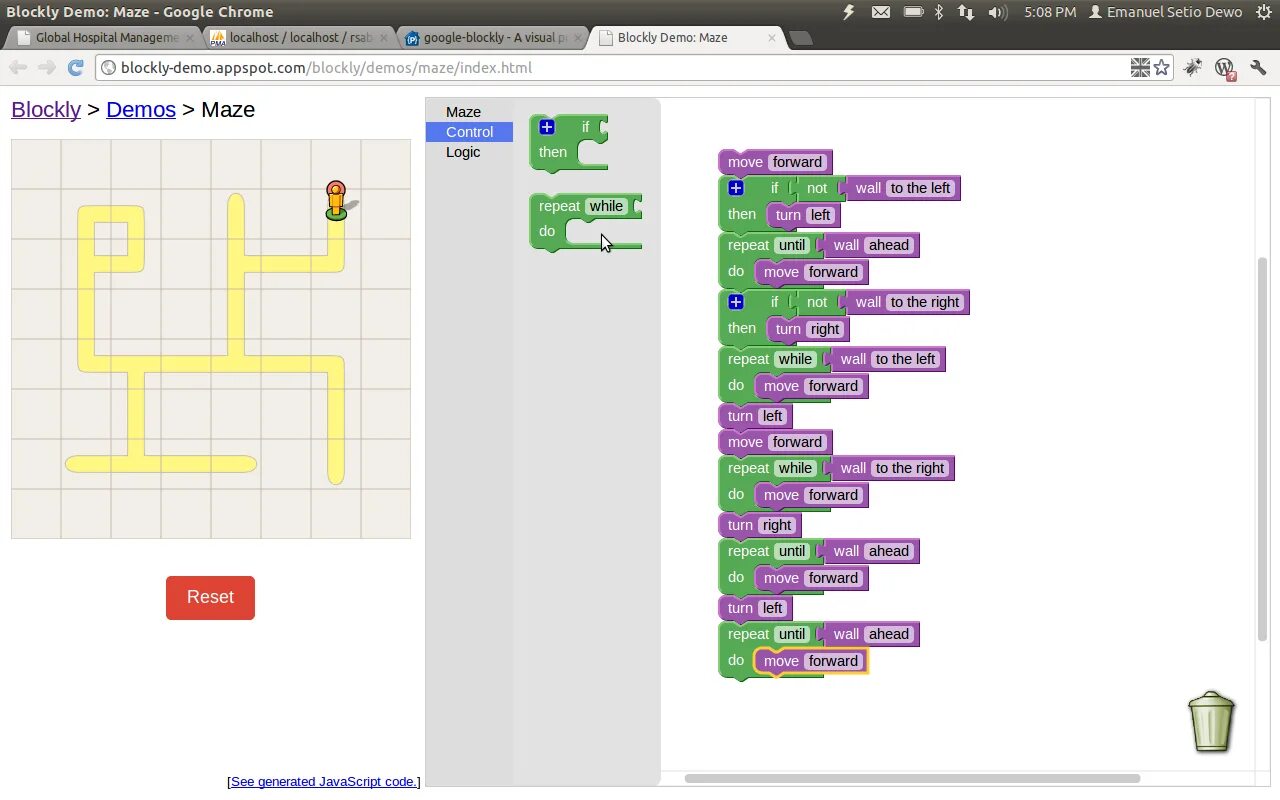
Task: Click the Pegman figure in the maze
Action: [336, 200]
